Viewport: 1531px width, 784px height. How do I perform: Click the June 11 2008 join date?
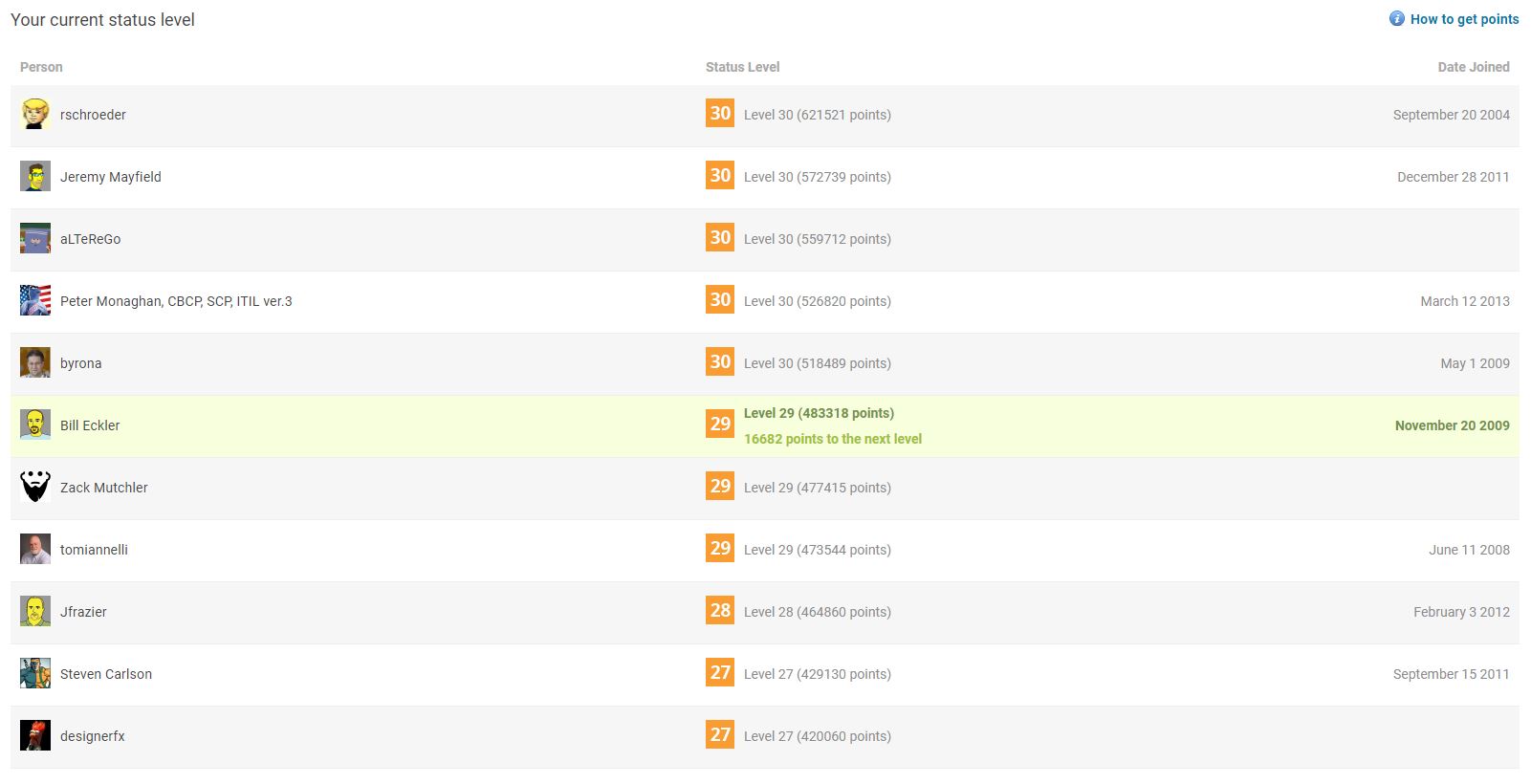coord(1469,550)
